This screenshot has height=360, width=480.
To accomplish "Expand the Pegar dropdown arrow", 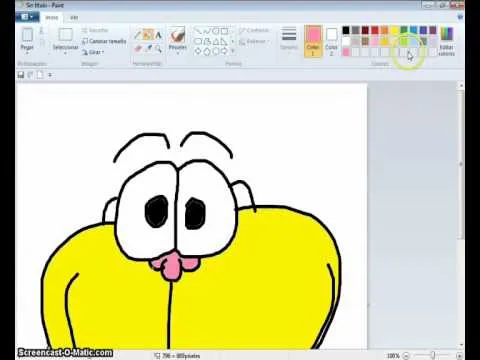I will pyautogui.click(x=27, y=53).
